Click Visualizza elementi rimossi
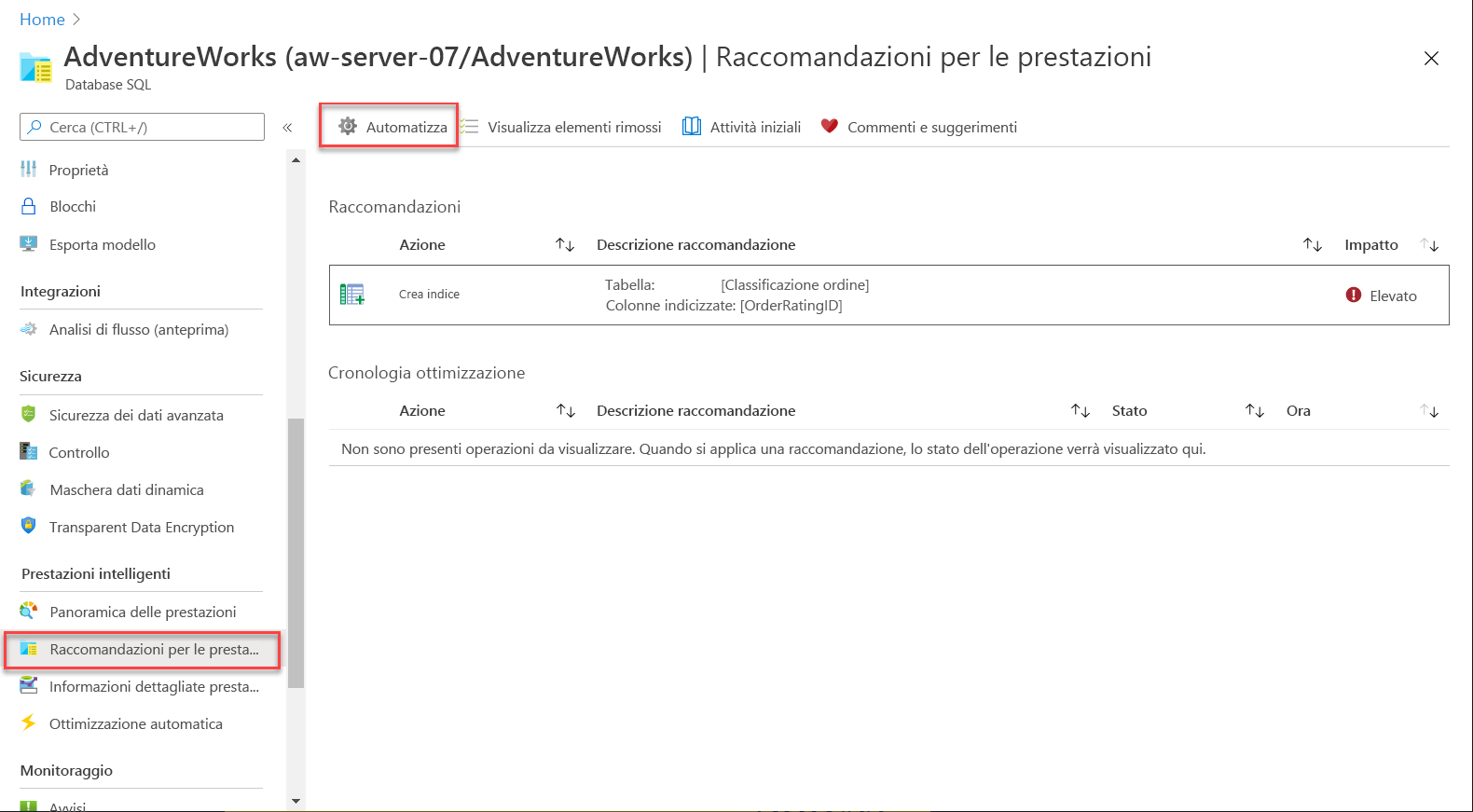The height and width of the screenshot is (812, 1473). point(561,127)
